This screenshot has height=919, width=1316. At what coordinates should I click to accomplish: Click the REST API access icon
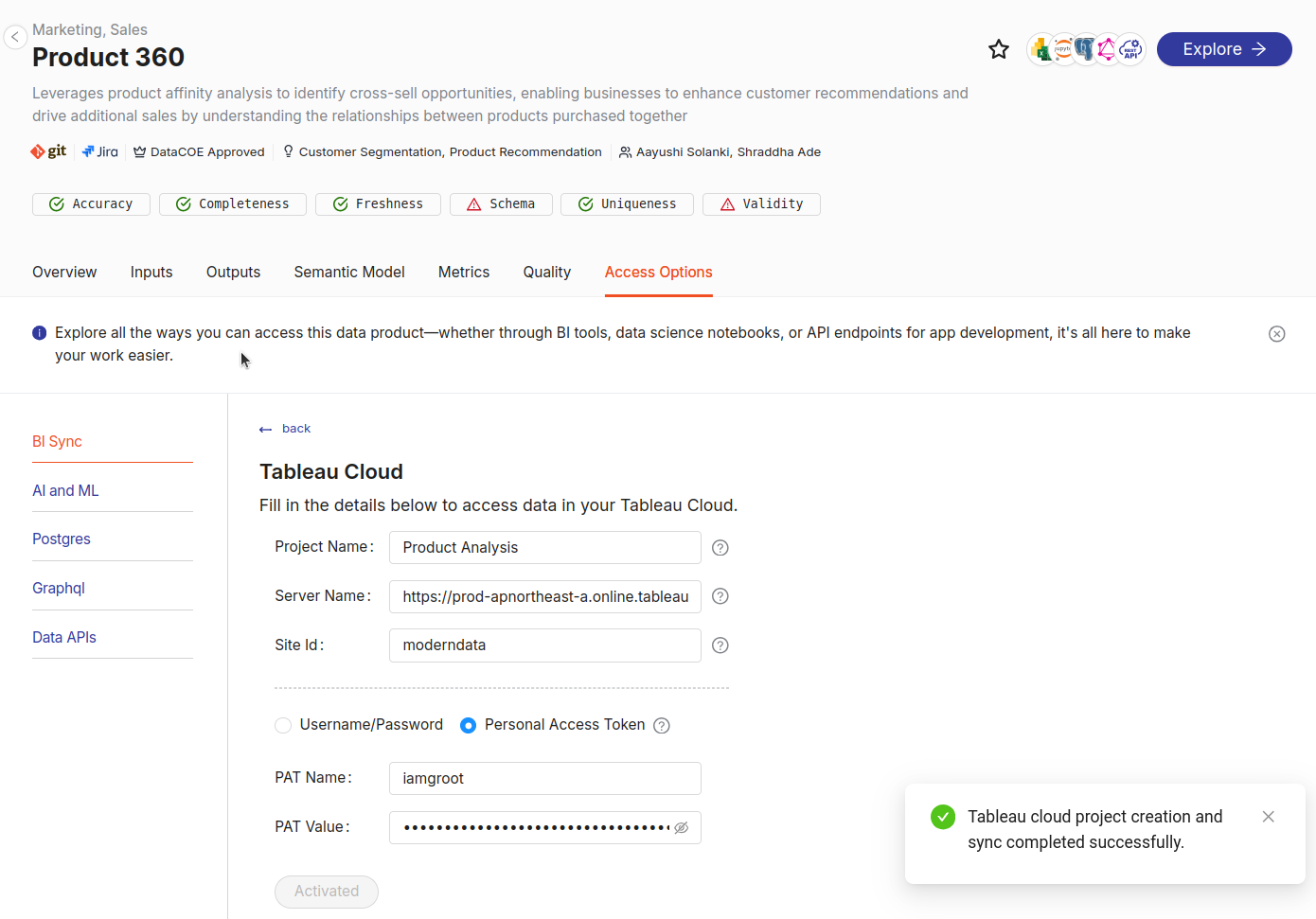tap(1130, 49)
